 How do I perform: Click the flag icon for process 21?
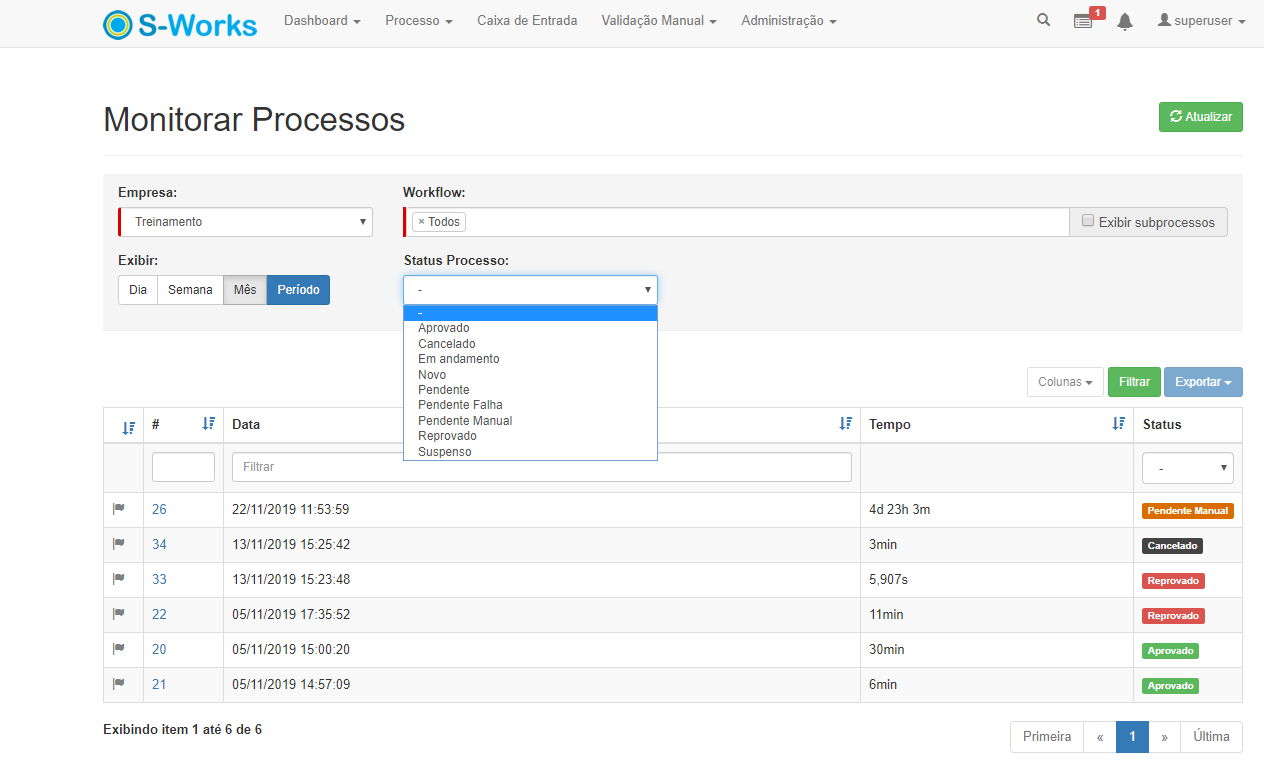coord(119,684)
